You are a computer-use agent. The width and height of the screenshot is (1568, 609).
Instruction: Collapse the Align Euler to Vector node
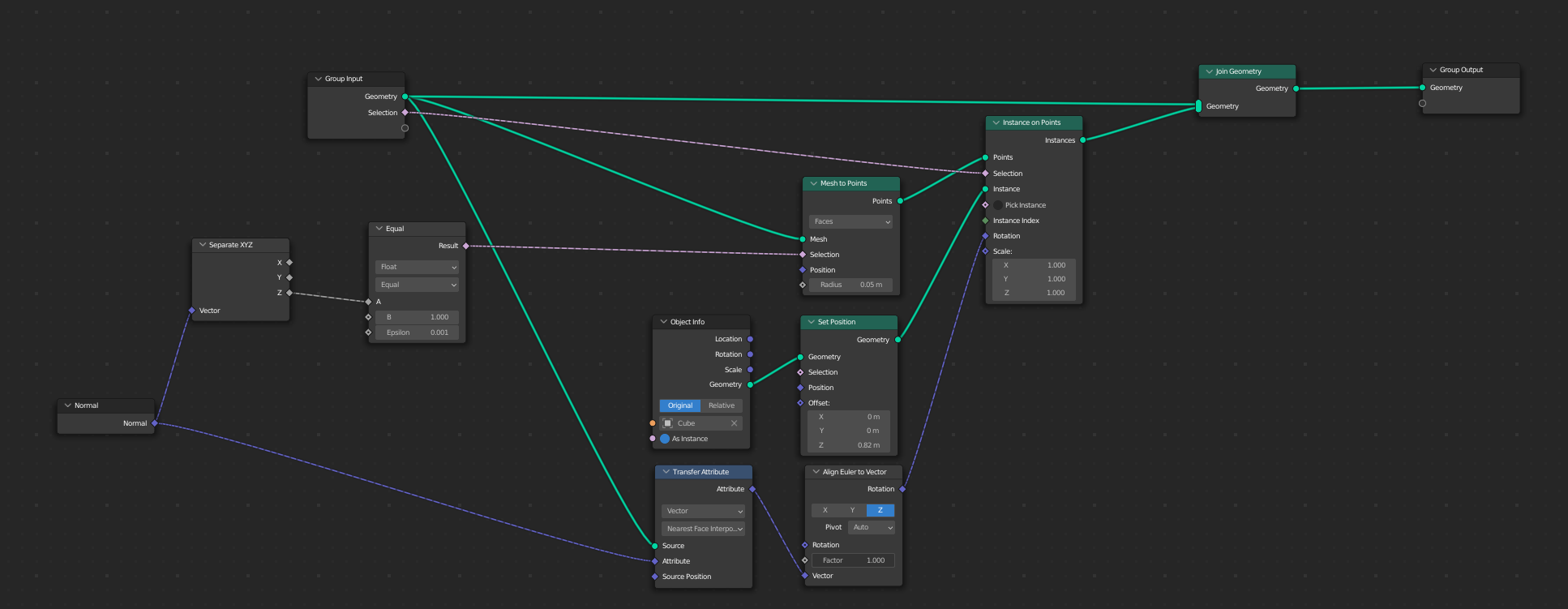(x=816, y=472)
